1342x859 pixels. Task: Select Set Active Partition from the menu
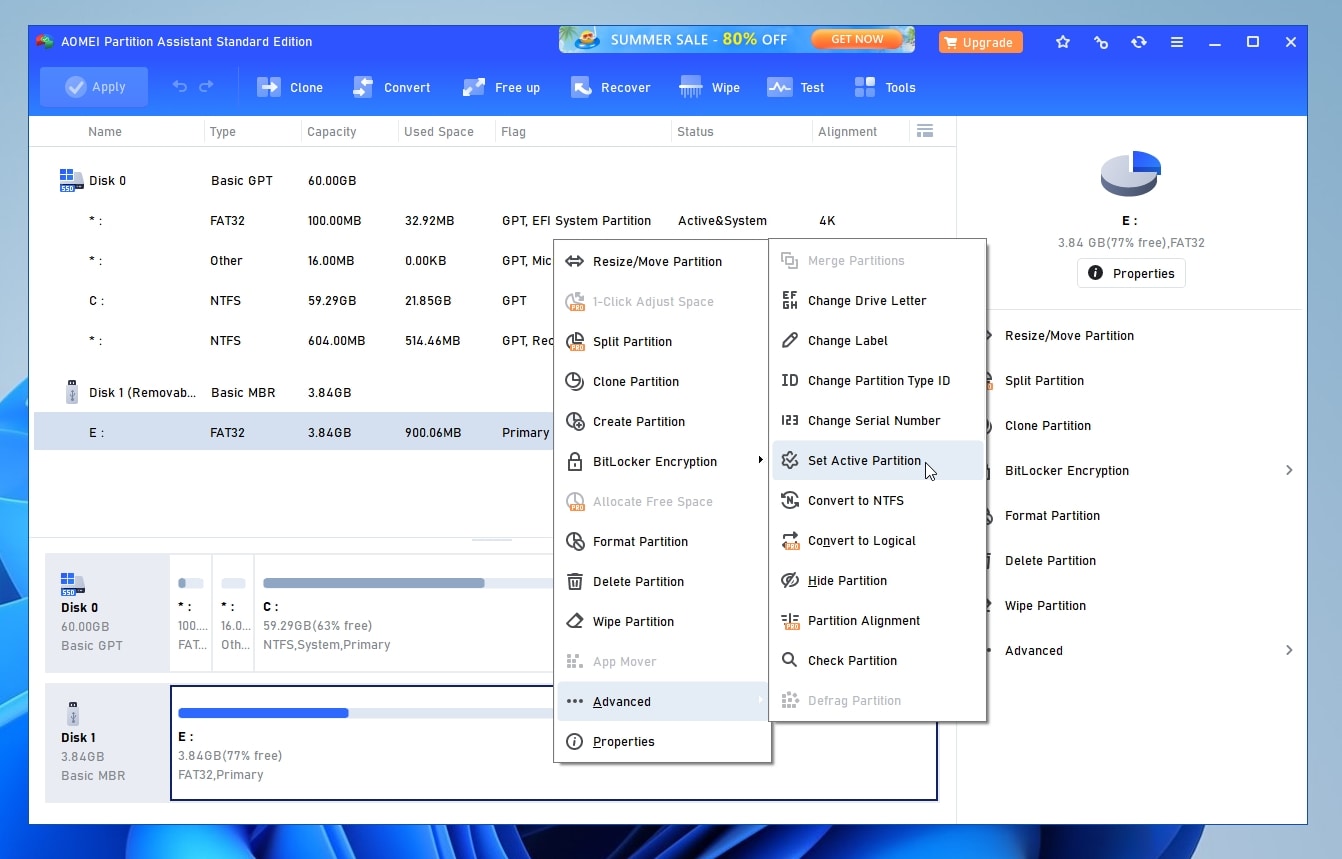[864, 460]
